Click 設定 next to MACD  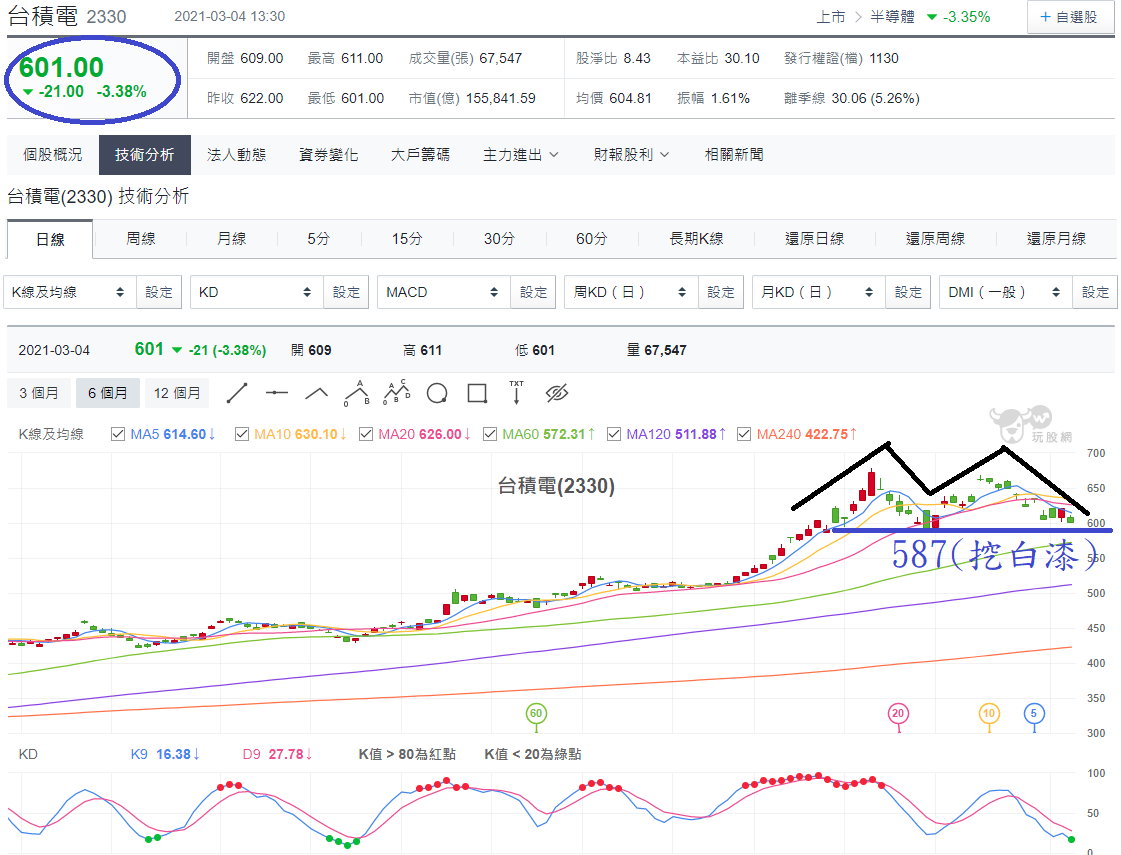[533, 292]
